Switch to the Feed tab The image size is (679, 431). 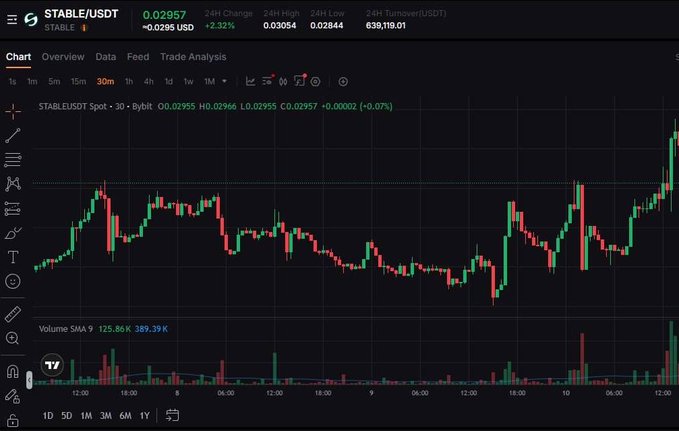pos(138,57)
